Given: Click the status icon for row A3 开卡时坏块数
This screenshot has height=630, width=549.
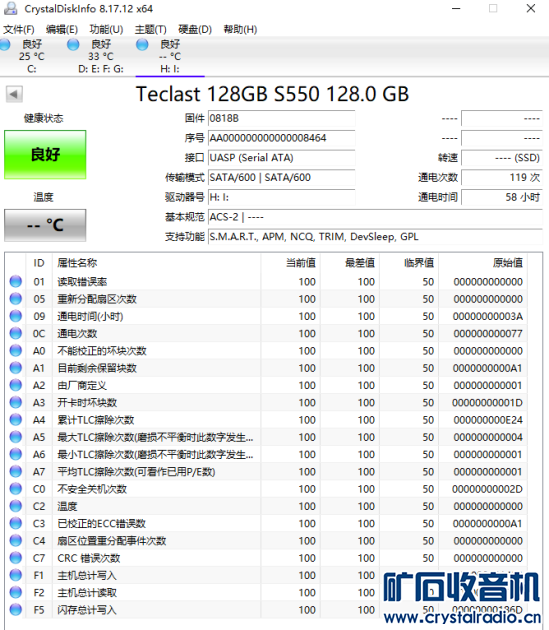Looking at the screenshot, I should 16,402.
